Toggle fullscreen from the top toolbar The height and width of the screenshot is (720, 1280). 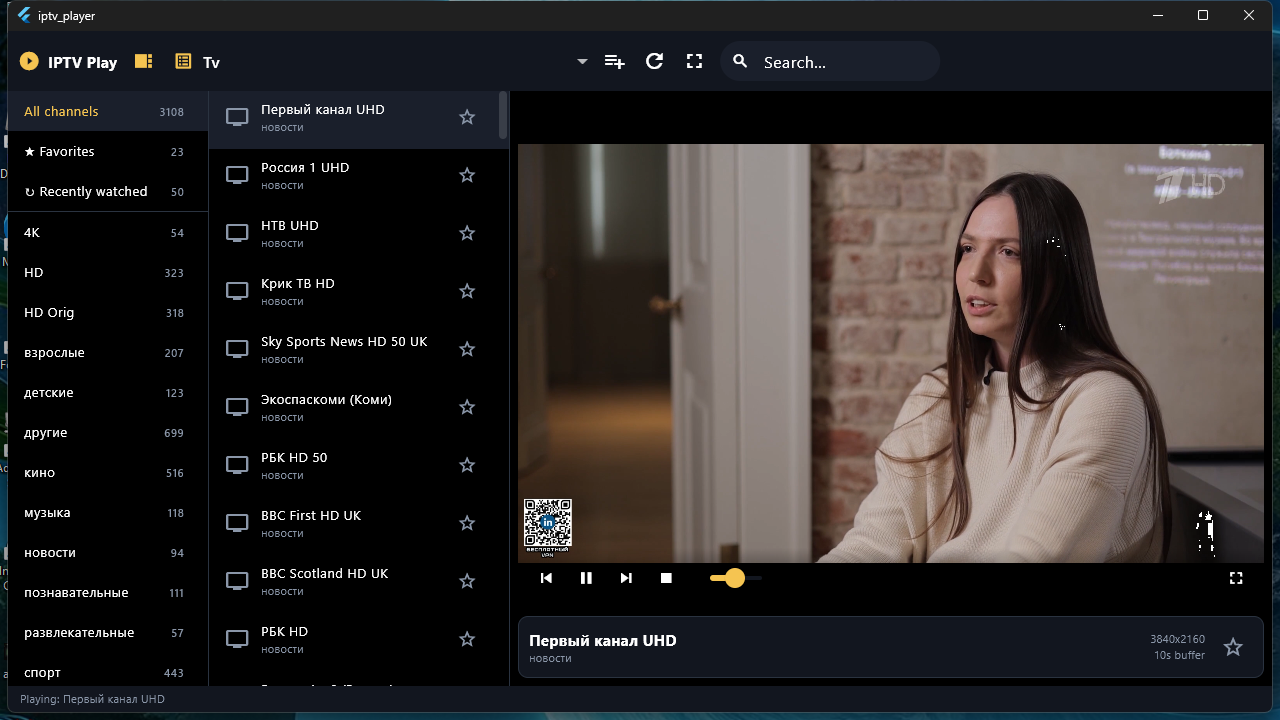pos(694,61)
